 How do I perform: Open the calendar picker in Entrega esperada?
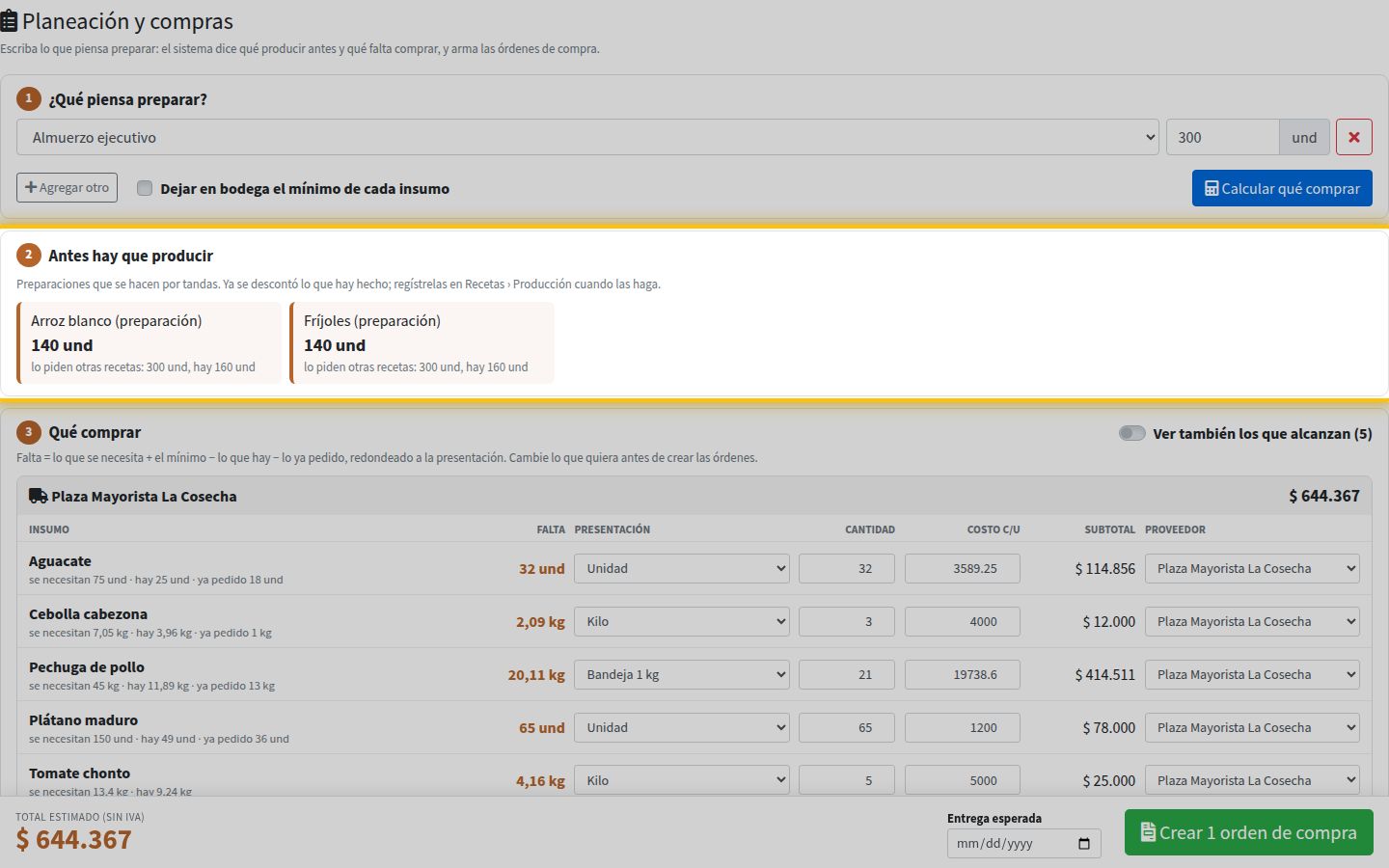click(1084, 844)
